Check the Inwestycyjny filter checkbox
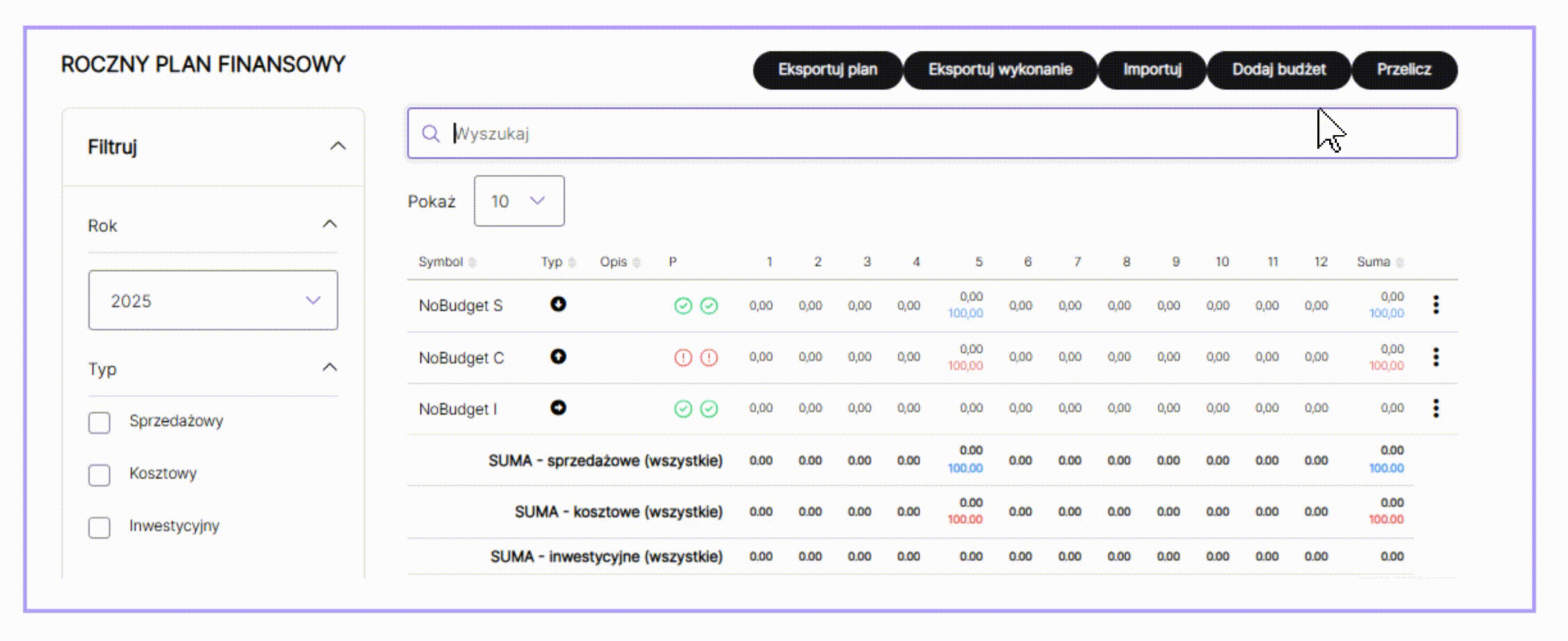 (x=100, y=527)
